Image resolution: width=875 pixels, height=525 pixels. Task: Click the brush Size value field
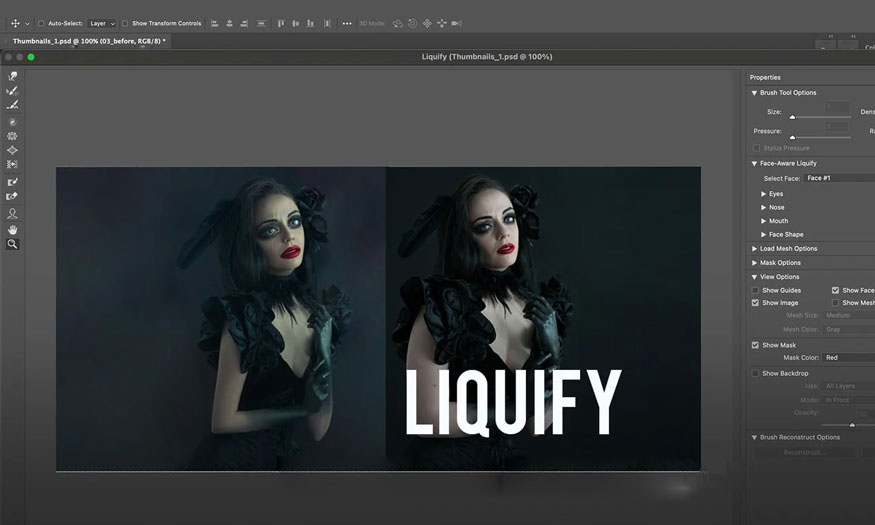[x=837, y=107]
